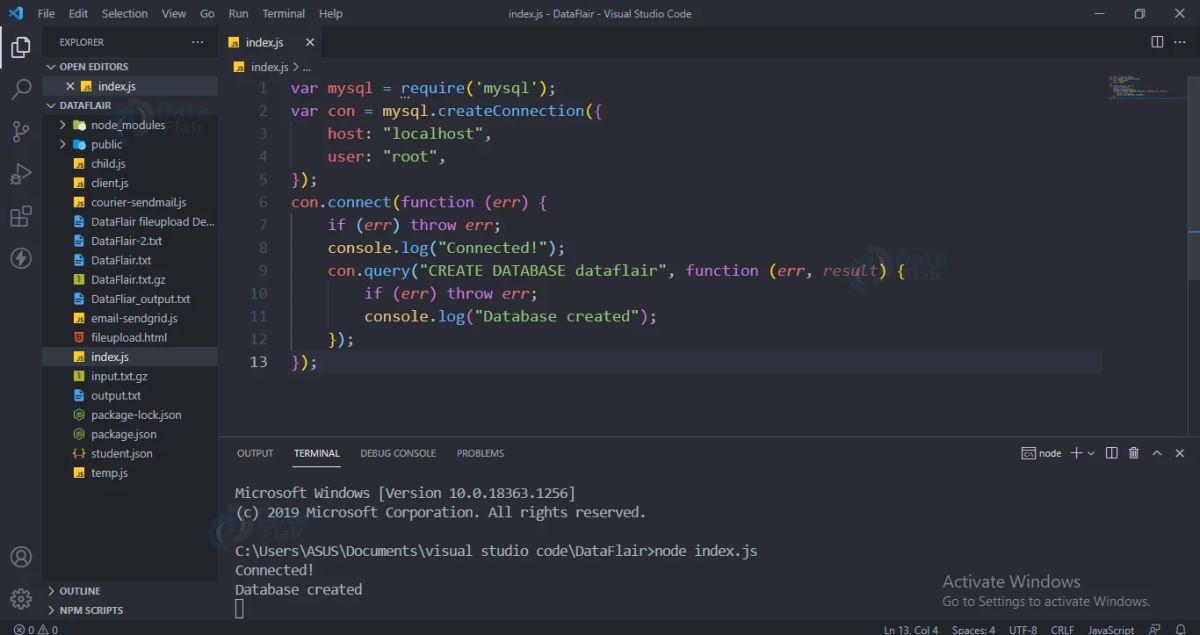
Task: Open the Accounts menu icon
Action: (21, 557)
